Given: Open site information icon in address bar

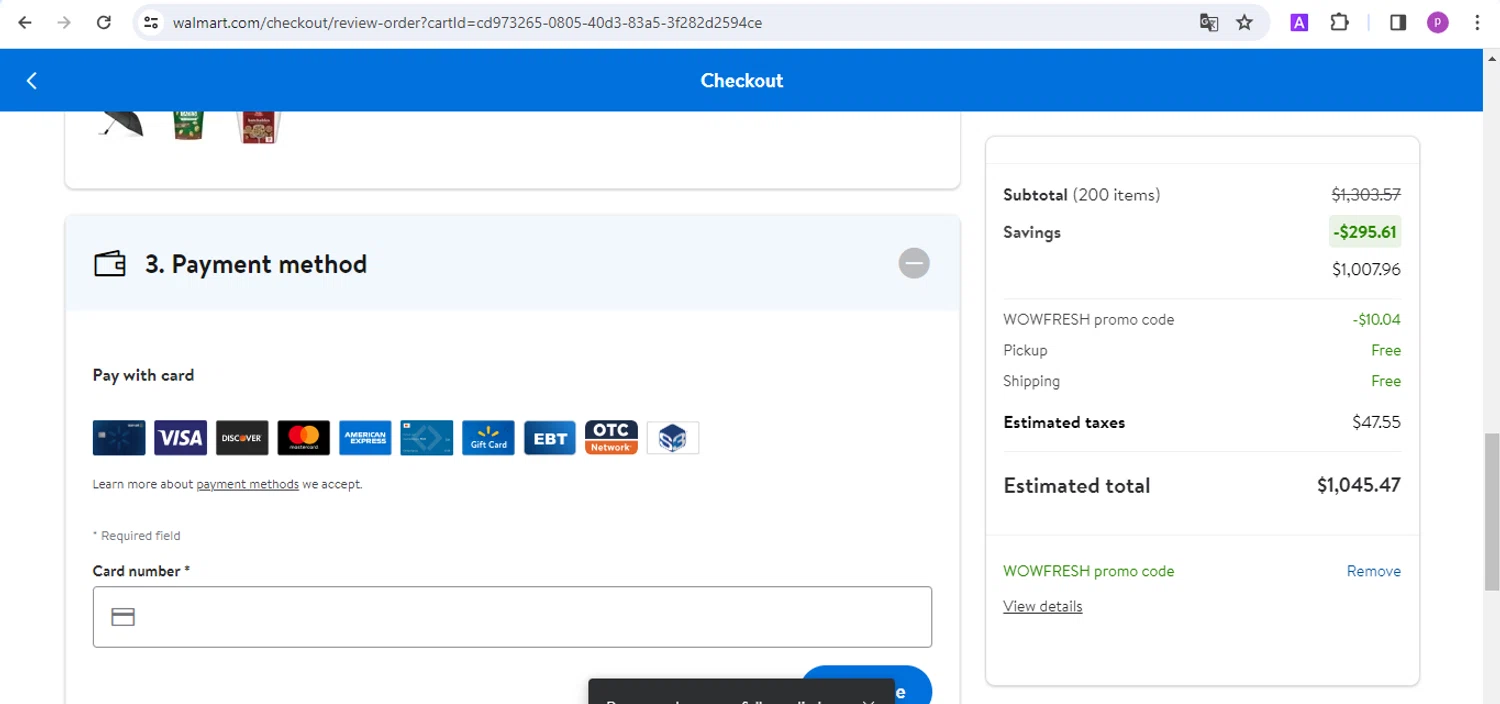Looking at the screenshot, I should tap(151, 22).
